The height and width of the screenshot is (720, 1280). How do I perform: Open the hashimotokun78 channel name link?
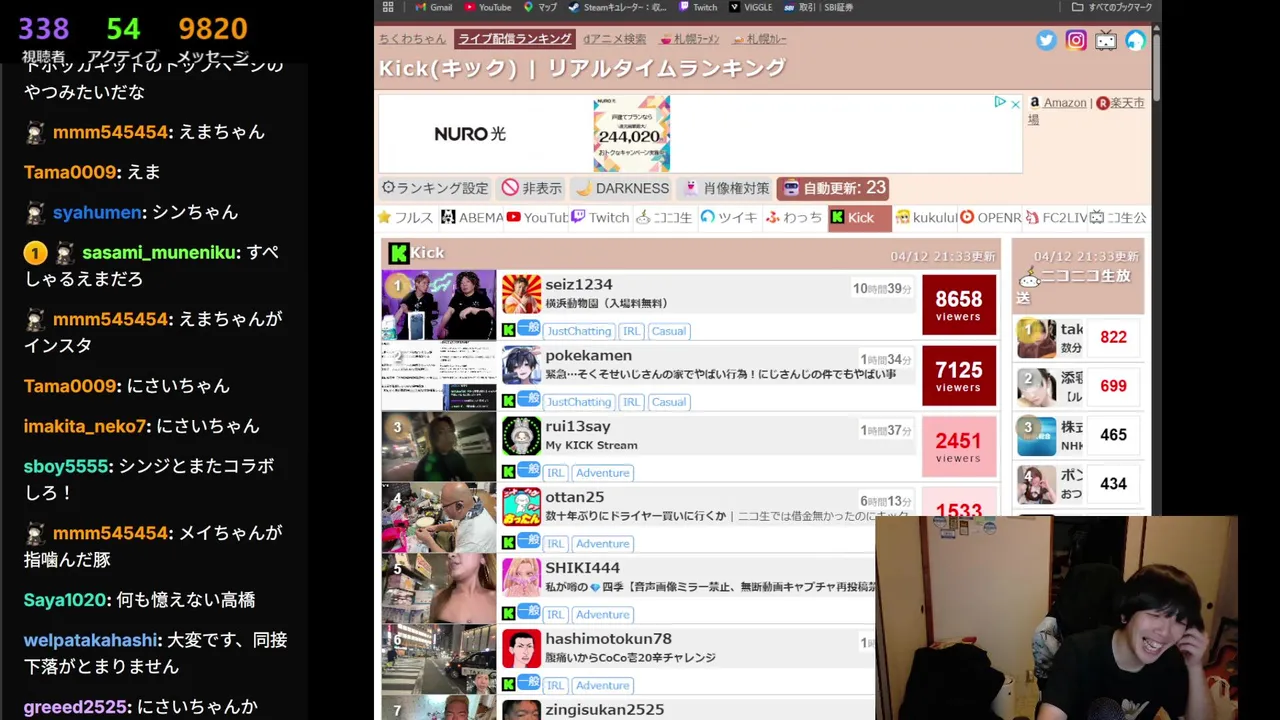[x=608, y=638]
